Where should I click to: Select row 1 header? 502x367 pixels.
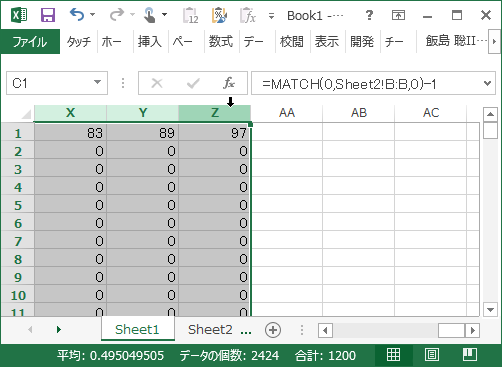(18, 133)
